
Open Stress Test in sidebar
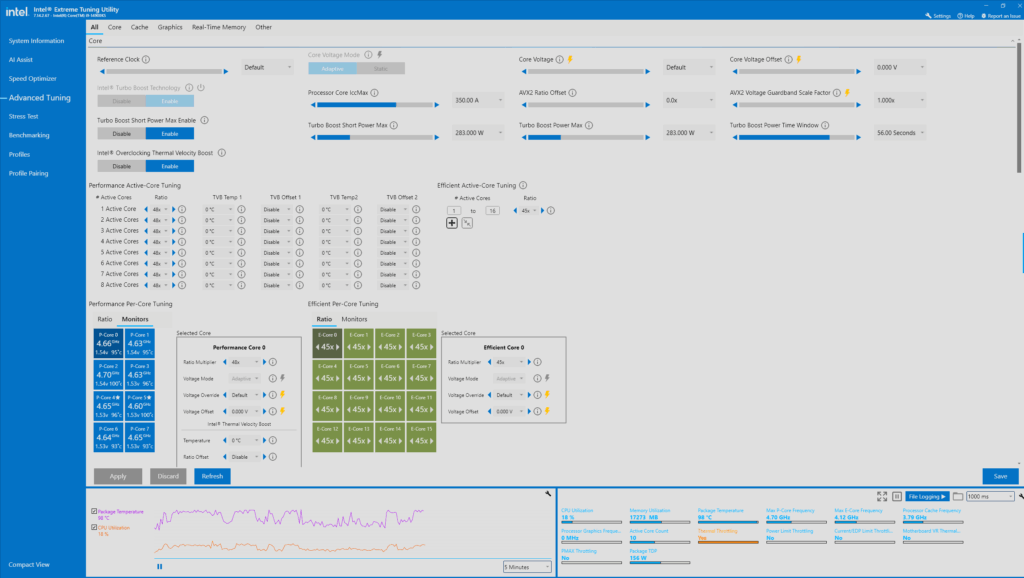pos(24,116)
